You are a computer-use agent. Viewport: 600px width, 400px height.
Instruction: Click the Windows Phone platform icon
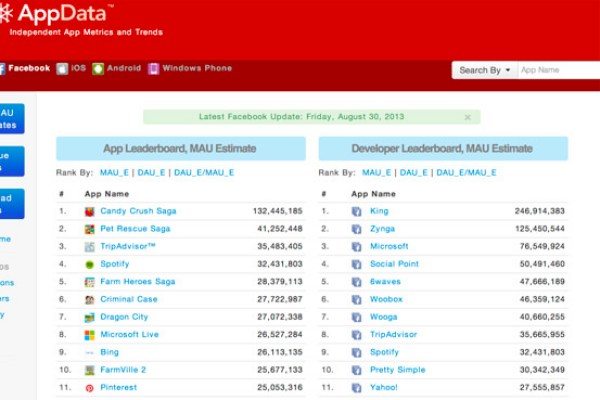click(x=153, y=69)
